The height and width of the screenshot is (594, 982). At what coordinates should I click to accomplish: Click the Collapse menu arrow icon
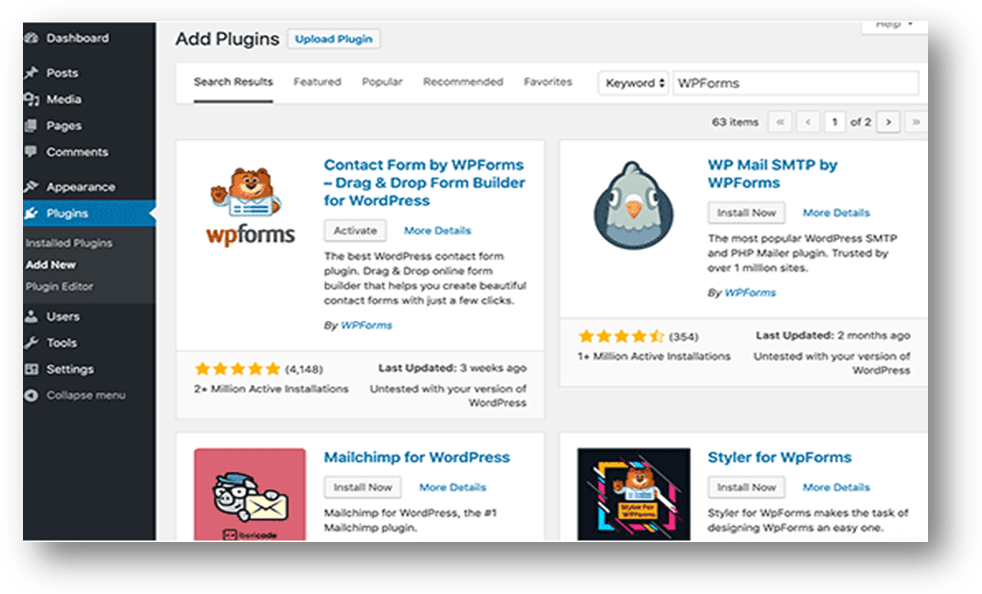31,395
